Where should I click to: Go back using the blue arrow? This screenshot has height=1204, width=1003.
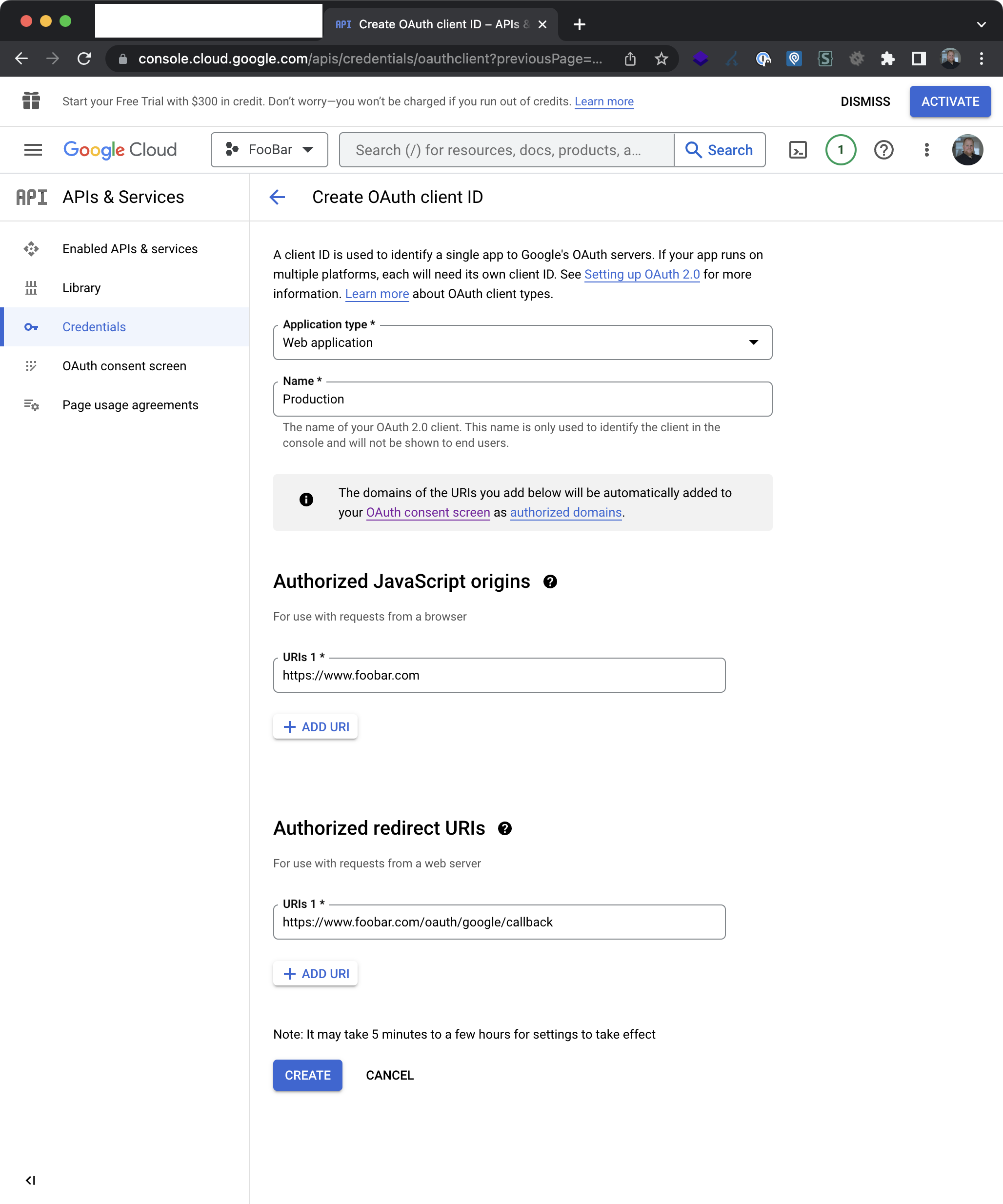click(277, 197)
